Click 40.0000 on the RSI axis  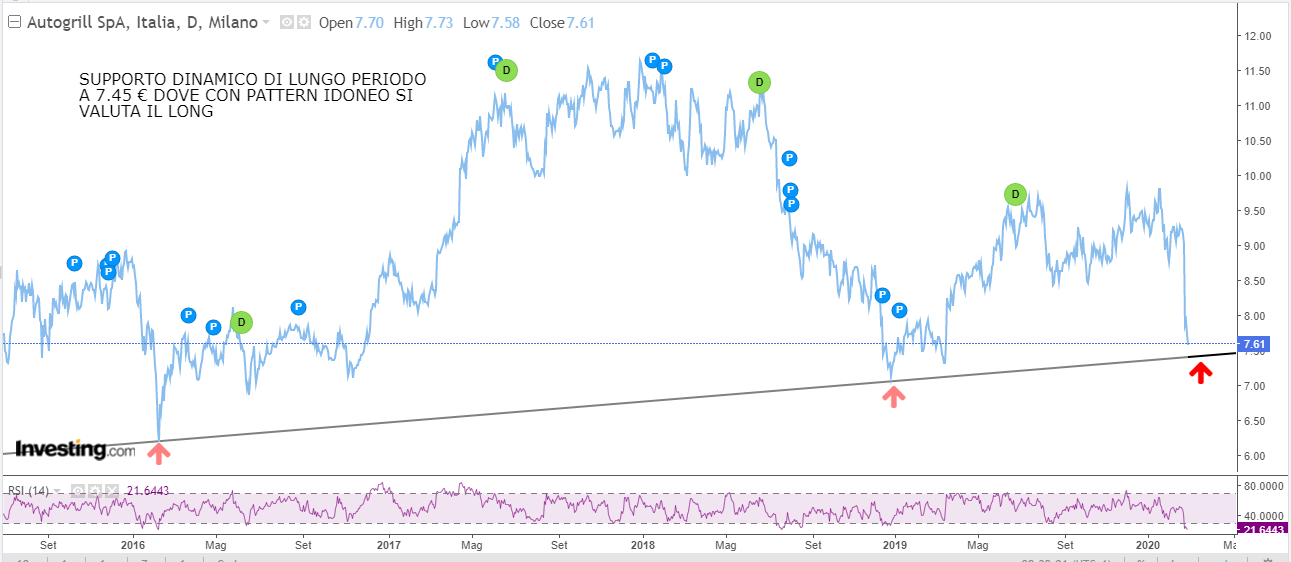[x=1264, y=514]
